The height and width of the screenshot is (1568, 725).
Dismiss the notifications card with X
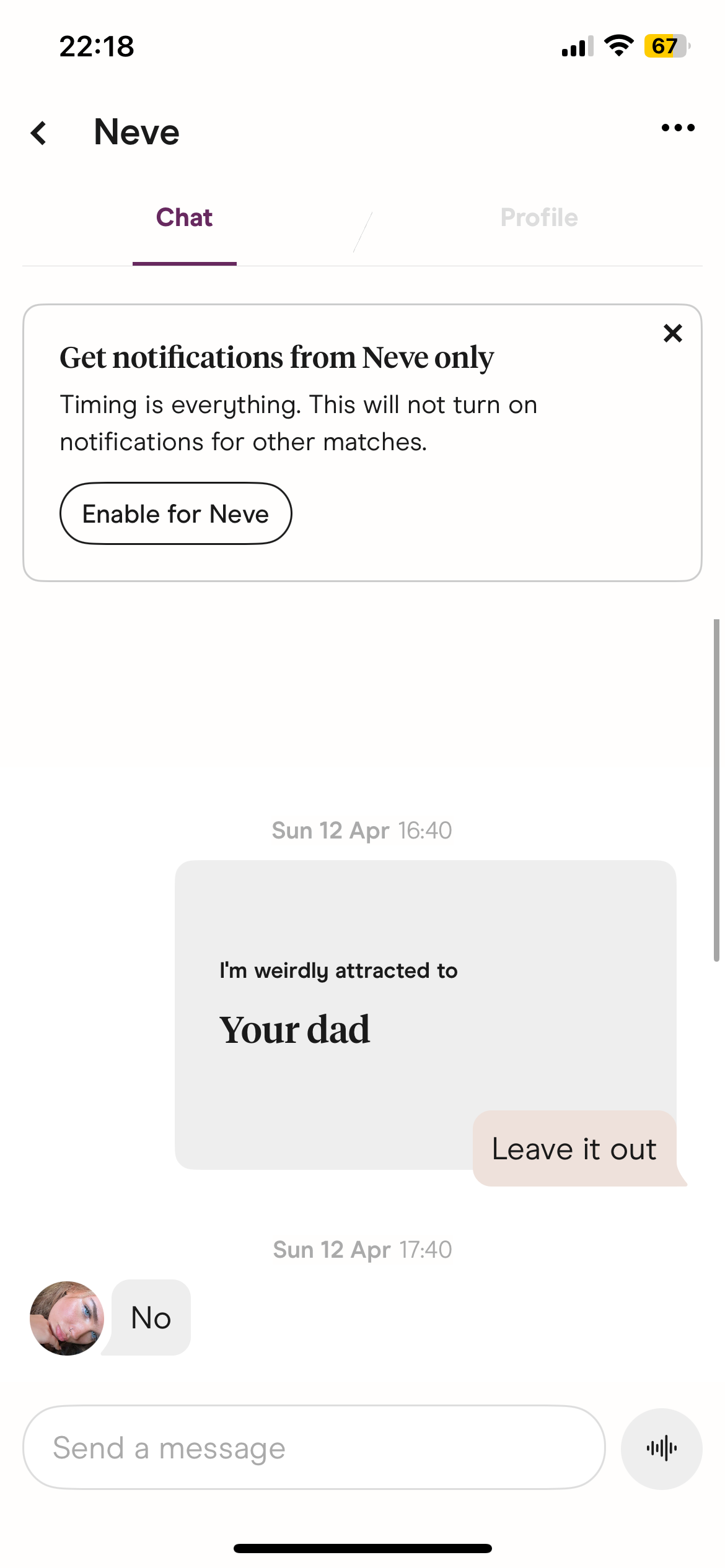[x=672, y=333]
